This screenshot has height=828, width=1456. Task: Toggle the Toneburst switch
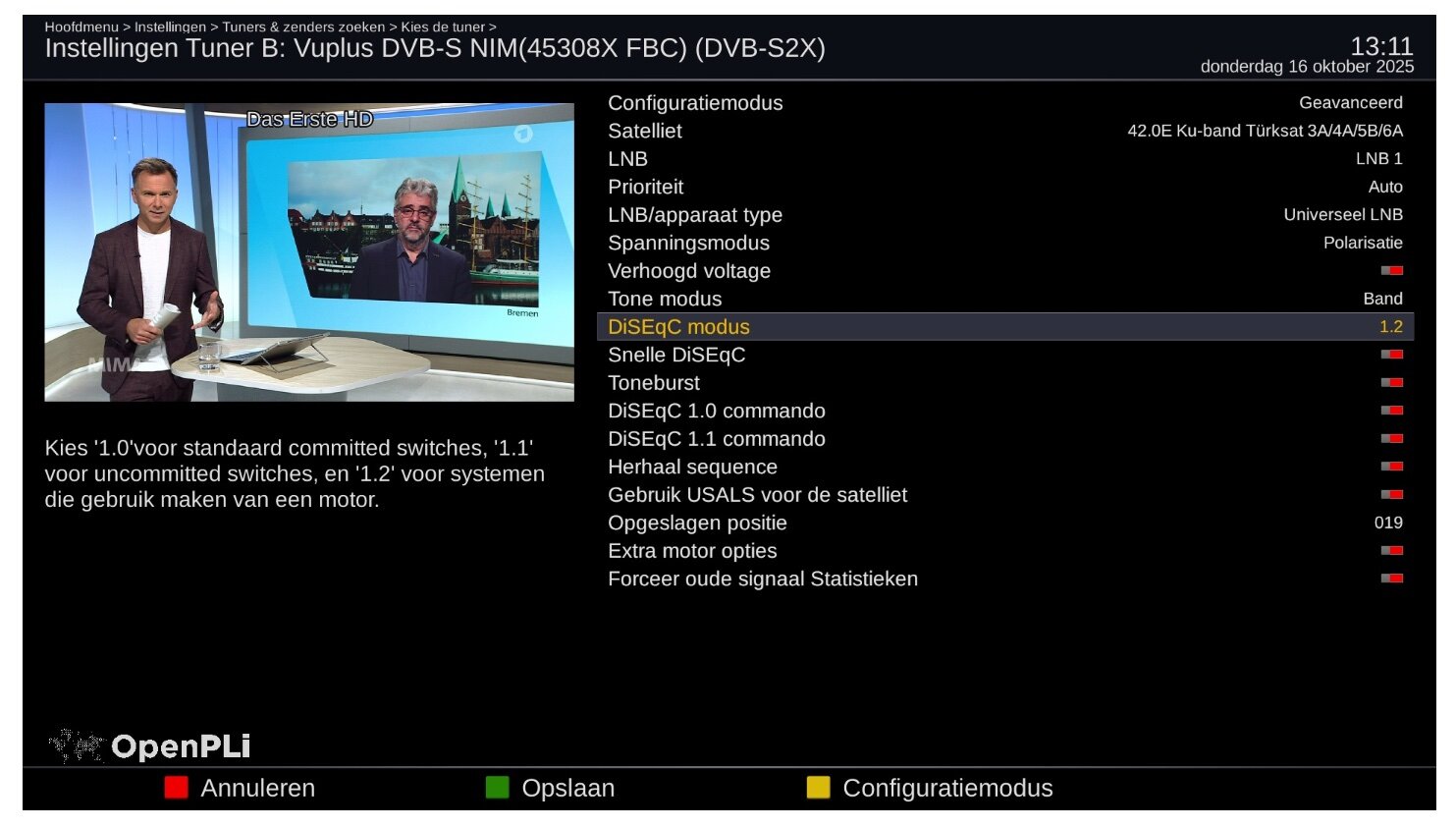(1392, 383)
